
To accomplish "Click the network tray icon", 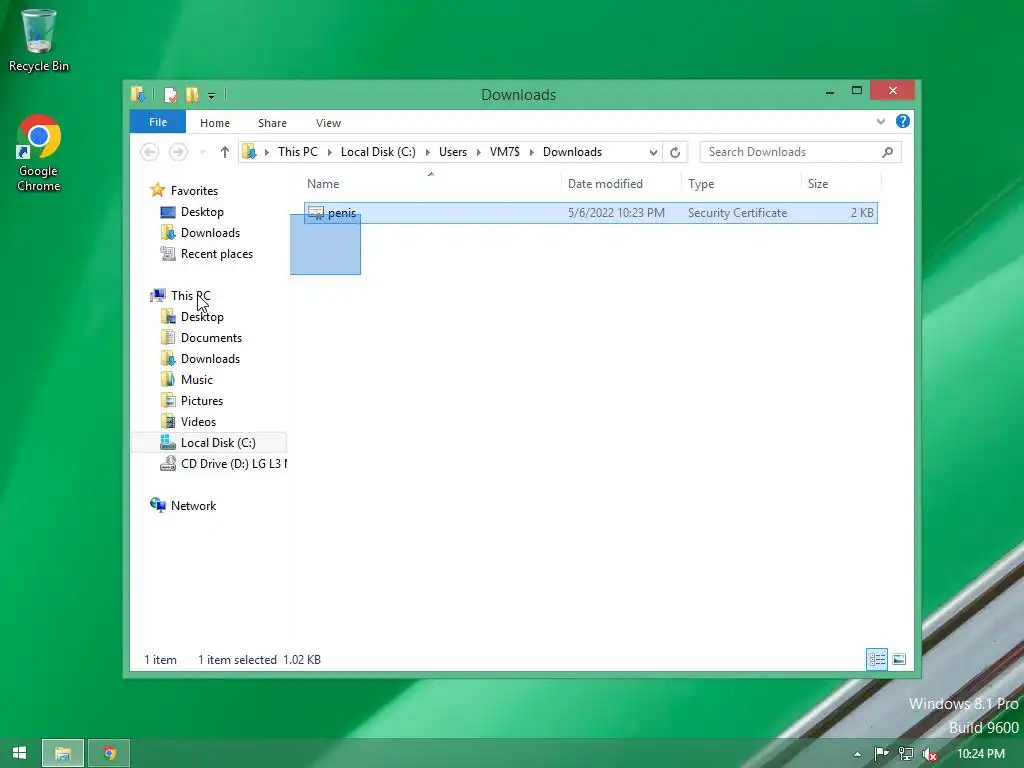I will (x=906, y=754).
